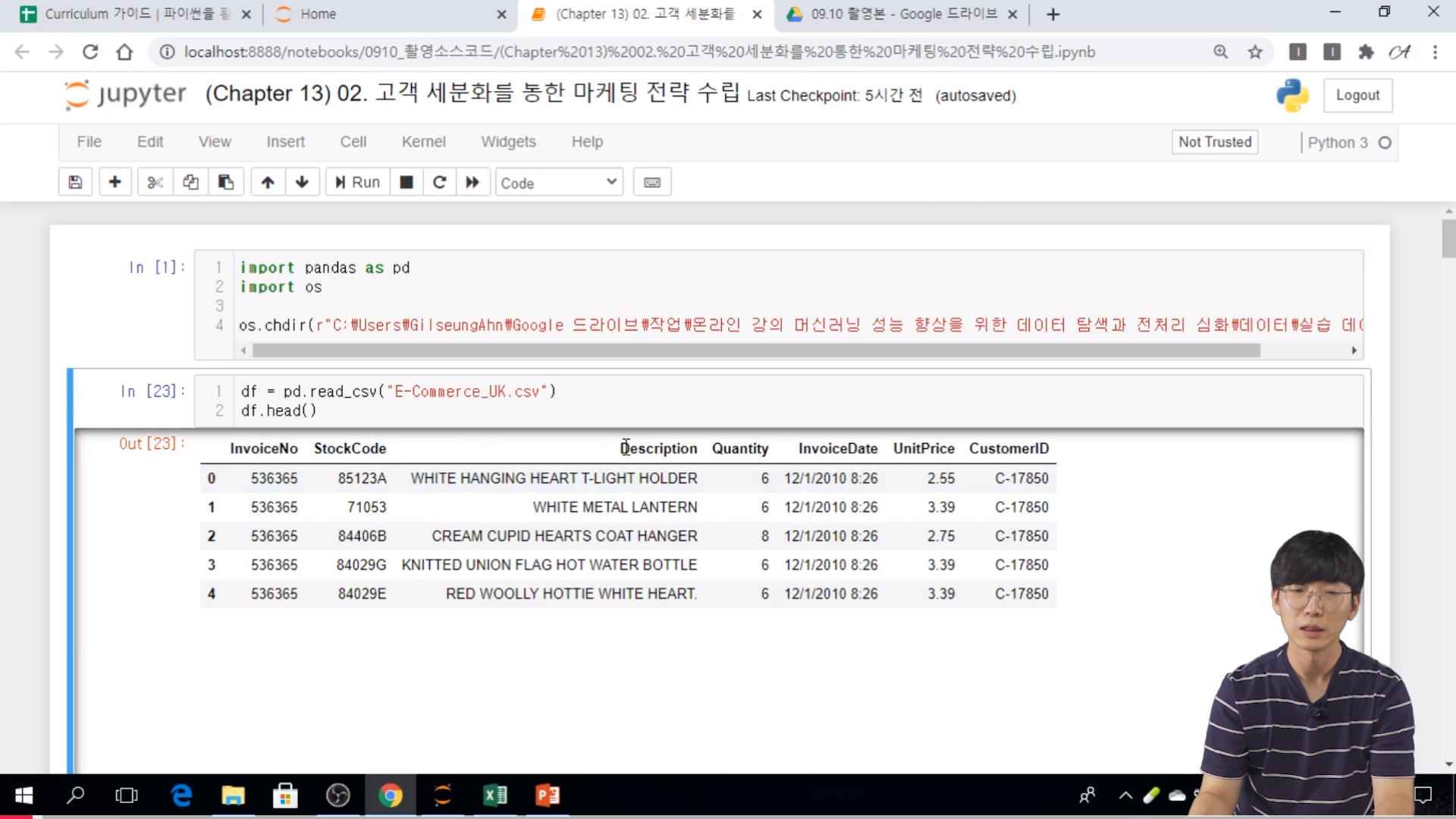Click the Not Trusted button

pyautogui.click(x=1215, y=142)
